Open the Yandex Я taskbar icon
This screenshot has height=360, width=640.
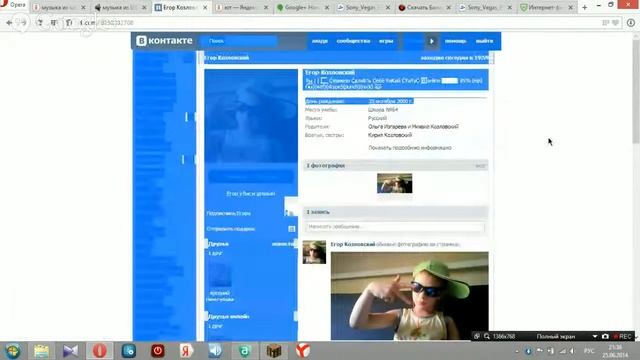(x=187, y=351)
